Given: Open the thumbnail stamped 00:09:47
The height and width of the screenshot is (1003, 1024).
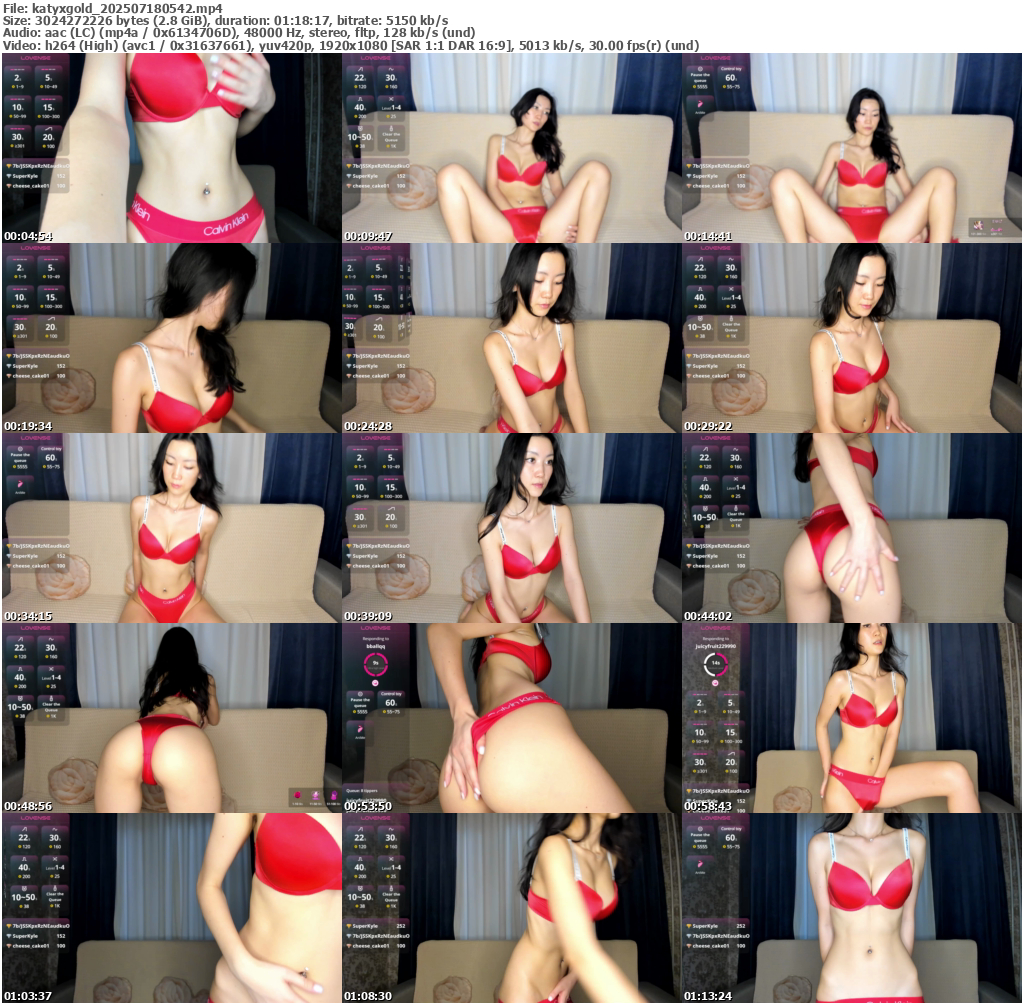Looking at the screenshot, I should point(512,148).
